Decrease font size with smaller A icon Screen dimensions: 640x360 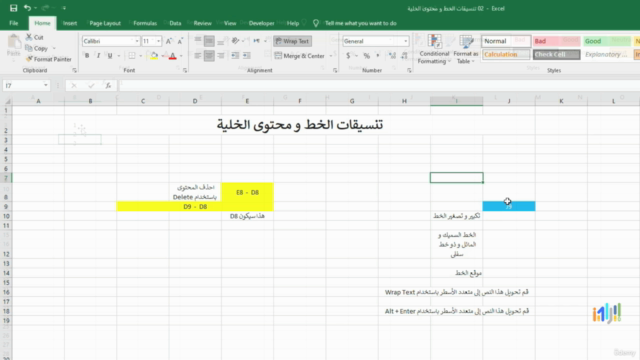click(x=180, y=41)
